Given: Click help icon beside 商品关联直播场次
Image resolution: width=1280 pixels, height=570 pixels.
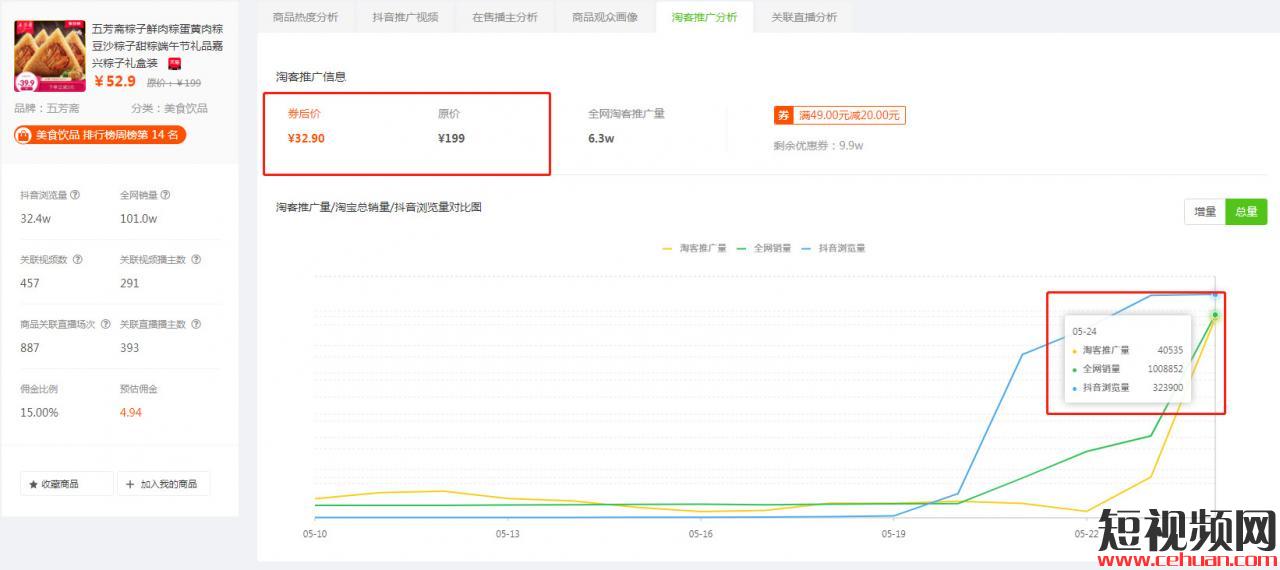Looking at the screenshot, I should point(106,324).
